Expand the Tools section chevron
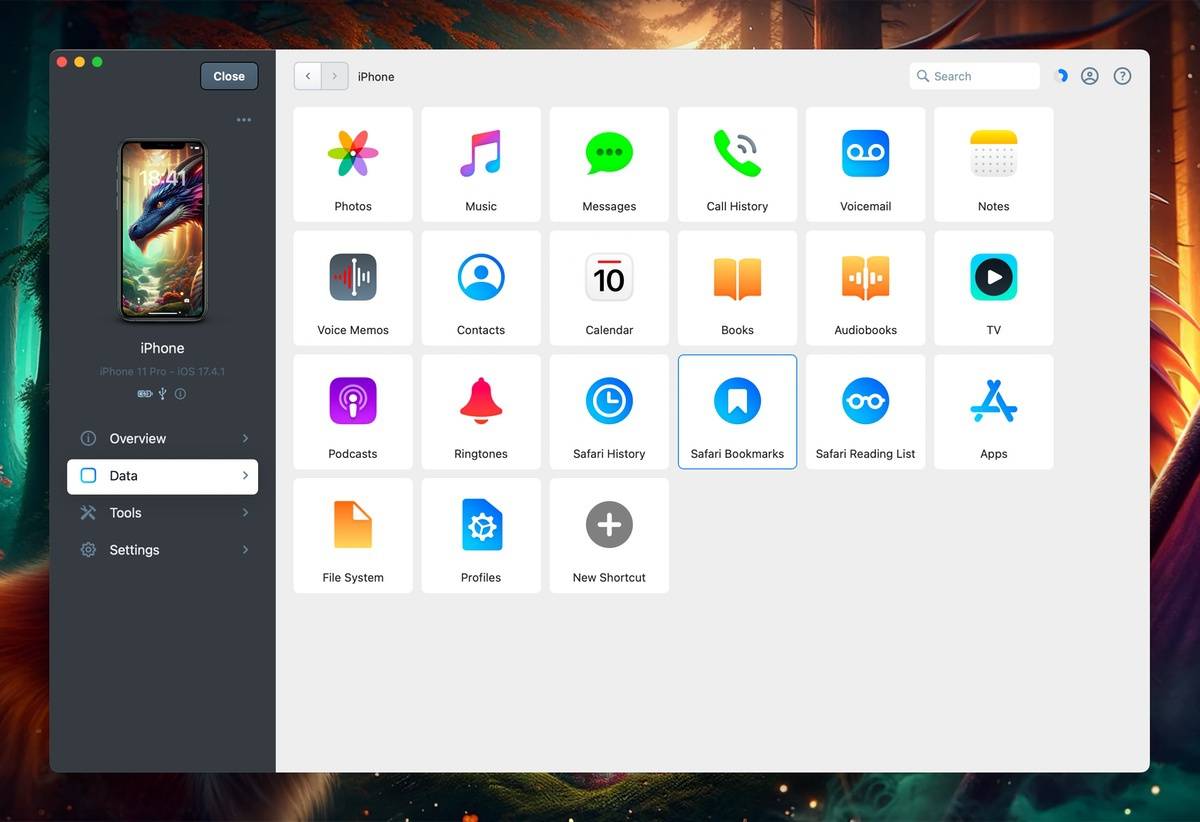 click(245, 513)
